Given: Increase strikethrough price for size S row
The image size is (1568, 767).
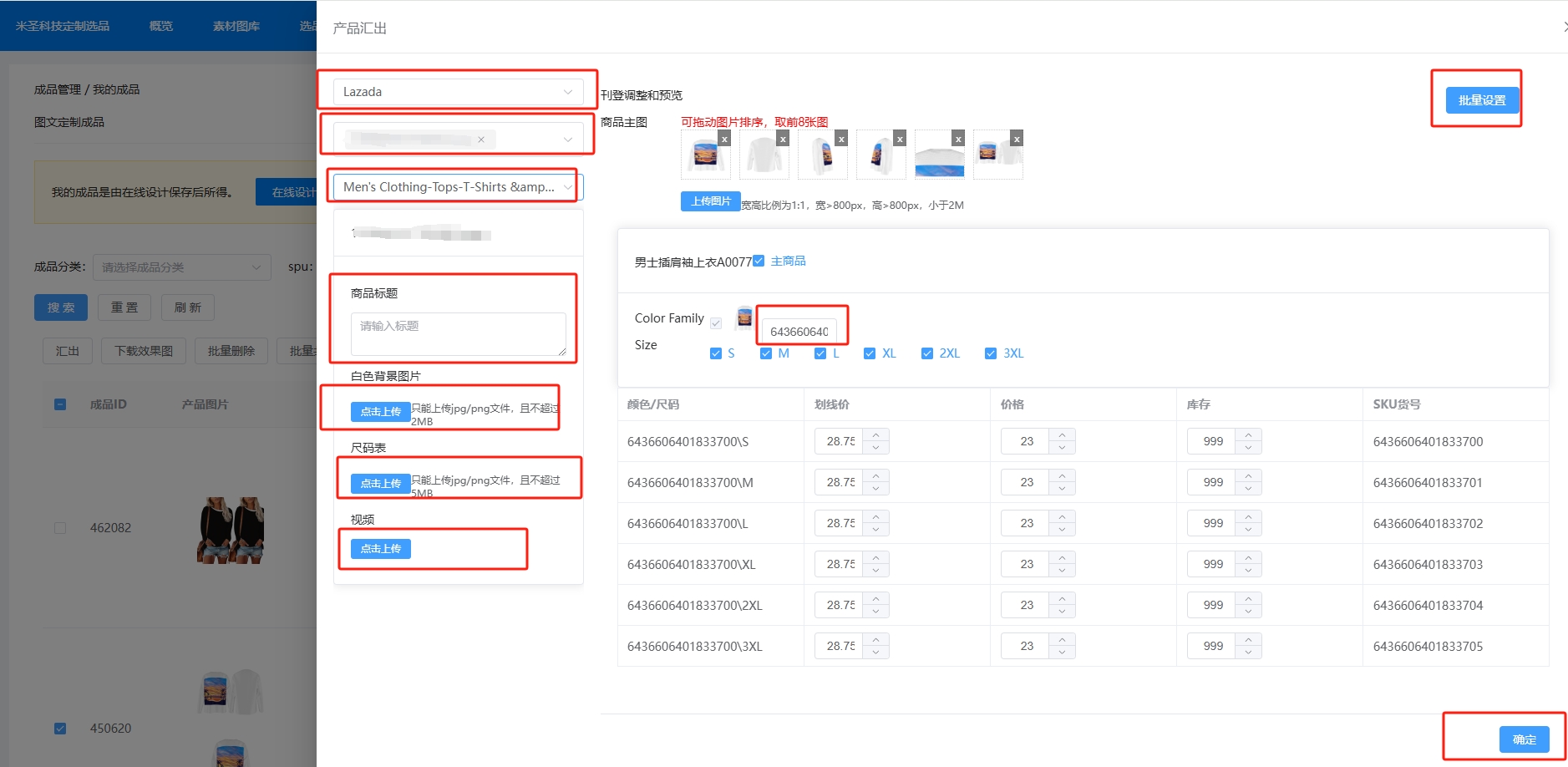Looking at the screenshot, I should click(876, 434).
